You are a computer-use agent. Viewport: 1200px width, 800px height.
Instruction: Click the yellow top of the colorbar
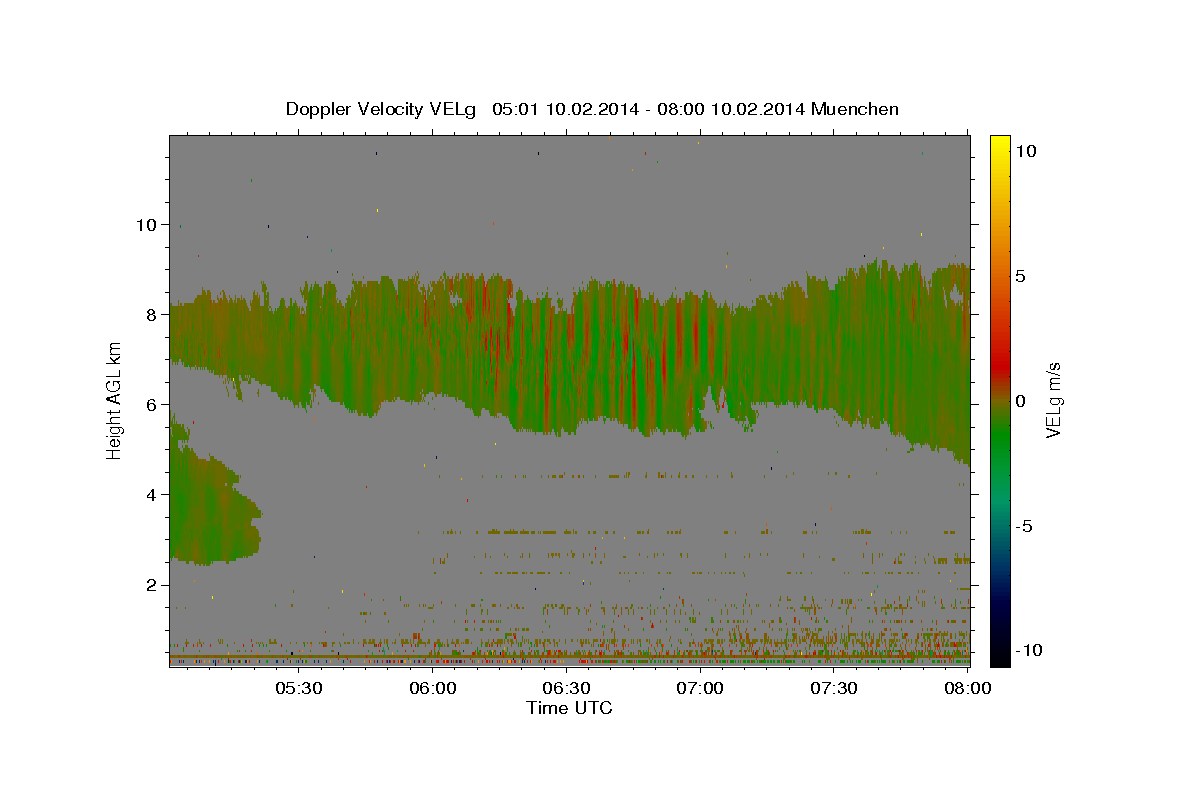pyautogui.click(x=999, y=145)
